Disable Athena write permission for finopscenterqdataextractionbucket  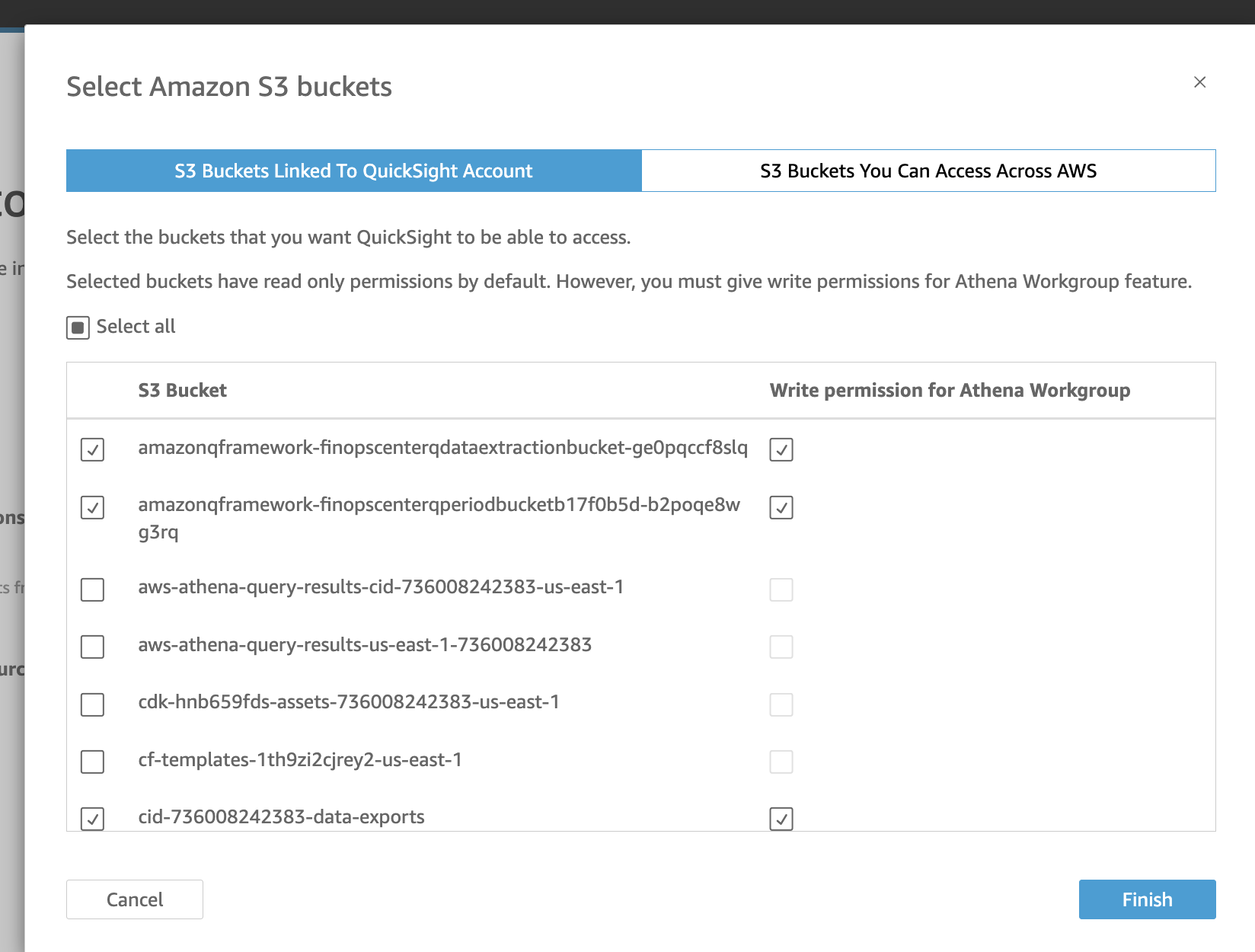click(781, 449)
